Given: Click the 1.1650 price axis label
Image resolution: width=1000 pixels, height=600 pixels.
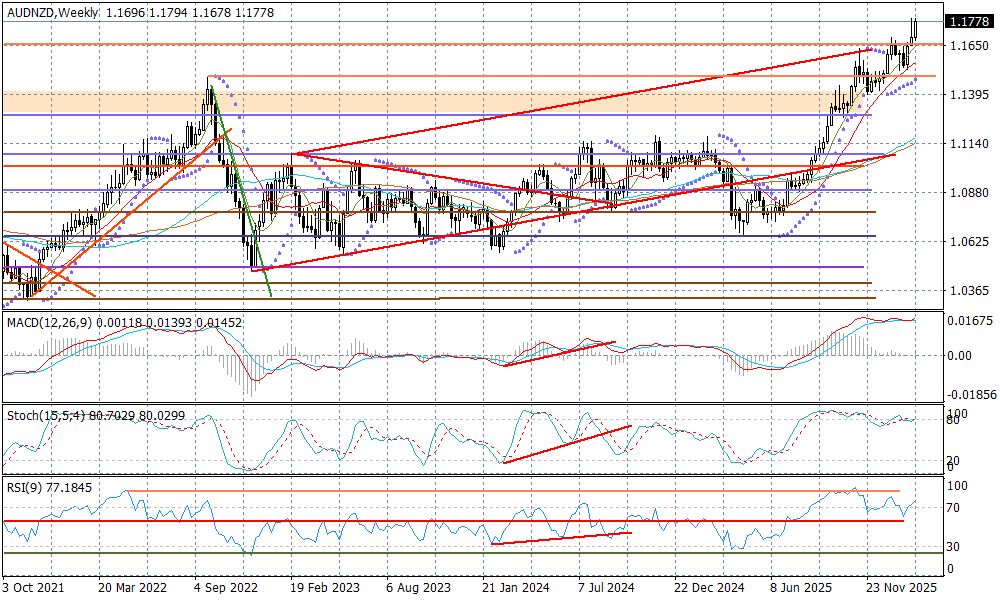Looking at the screenshot, I should 968,46.
